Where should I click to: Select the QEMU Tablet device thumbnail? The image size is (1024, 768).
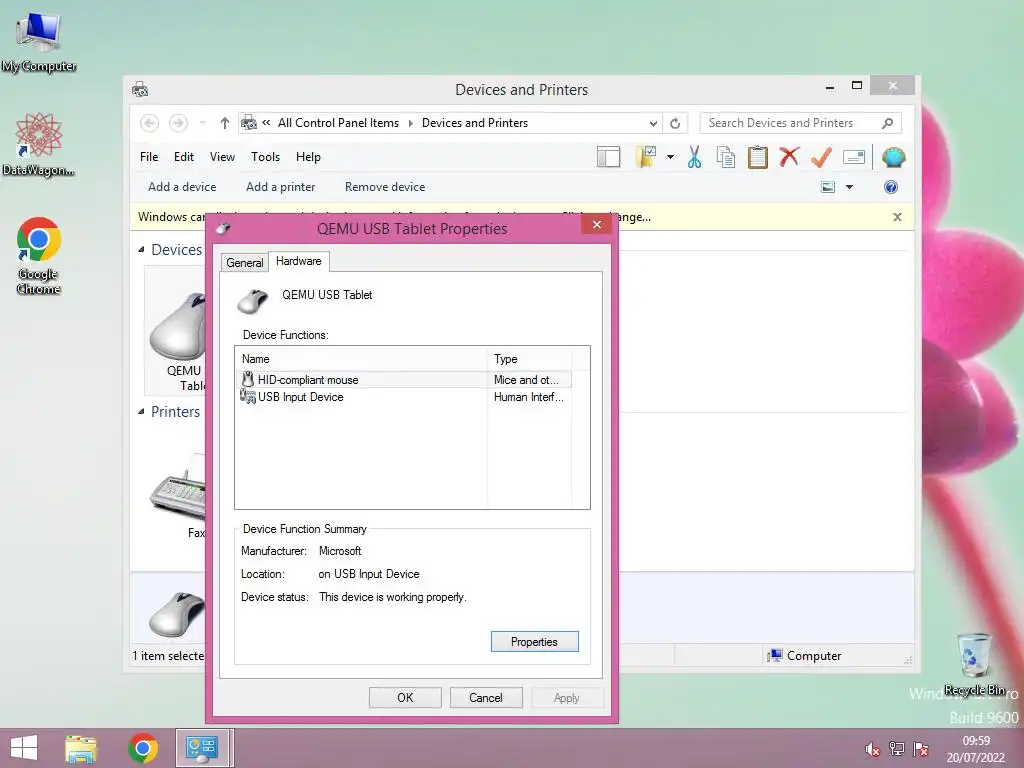(x=177, y=332)
